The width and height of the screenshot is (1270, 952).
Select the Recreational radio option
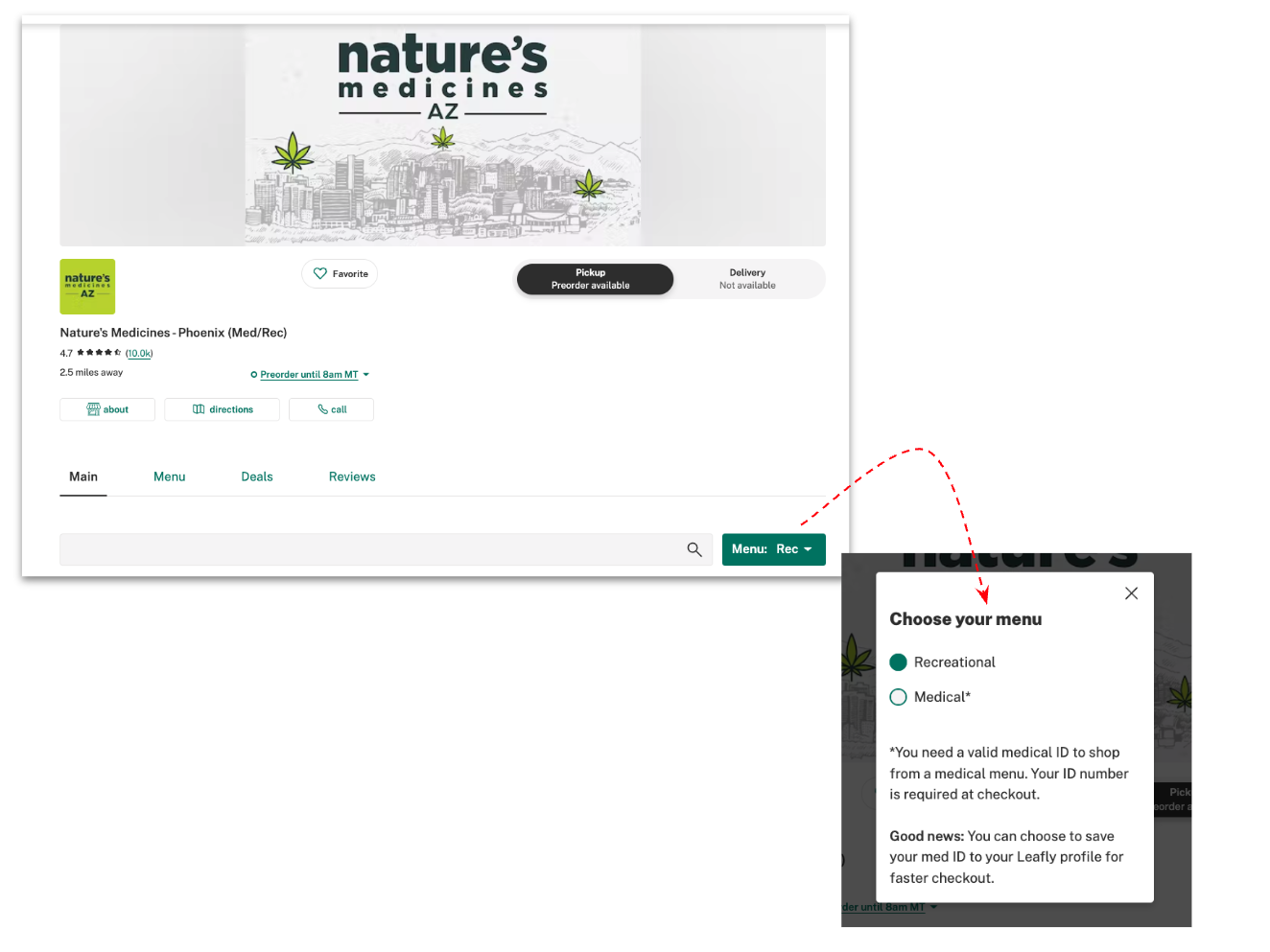pyautogui.click(x=898, y=662)
